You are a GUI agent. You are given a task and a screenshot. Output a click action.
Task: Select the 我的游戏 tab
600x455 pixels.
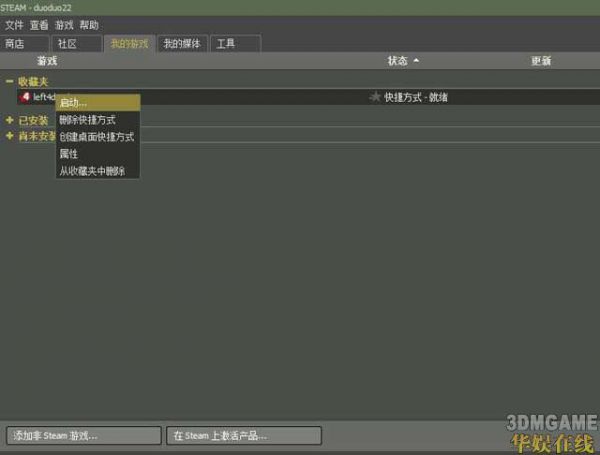(129, 44)
